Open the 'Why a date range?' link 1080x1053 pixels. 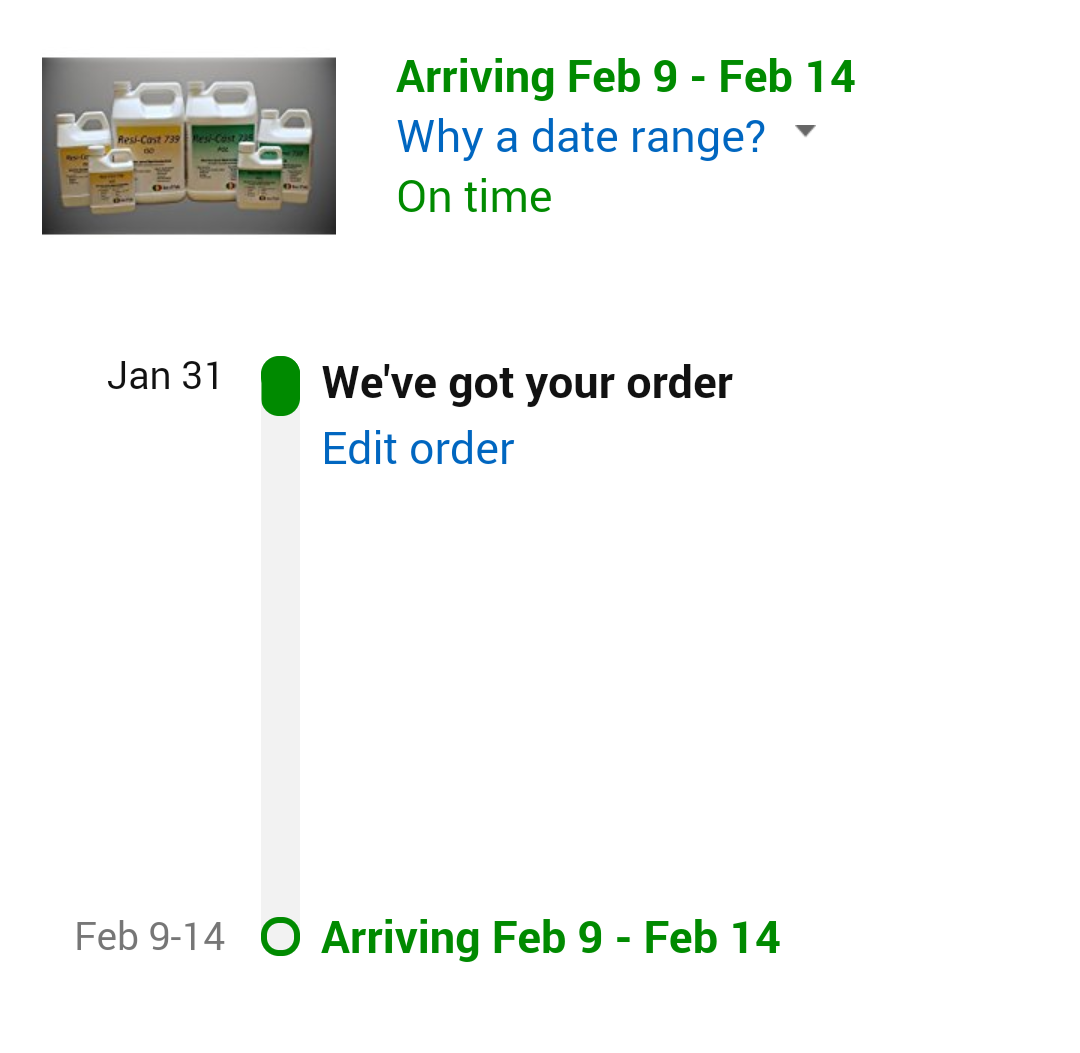(x=581, y=136)
